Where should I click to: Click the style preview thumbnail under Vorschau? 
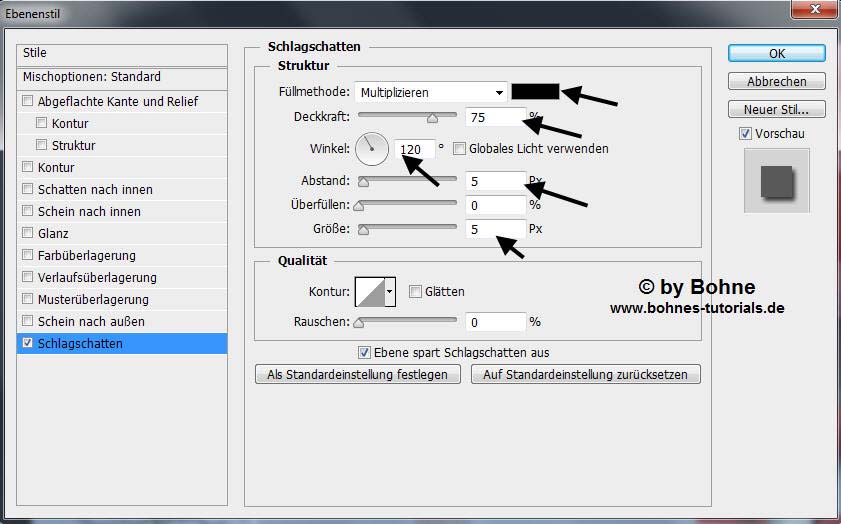point(776,181)
